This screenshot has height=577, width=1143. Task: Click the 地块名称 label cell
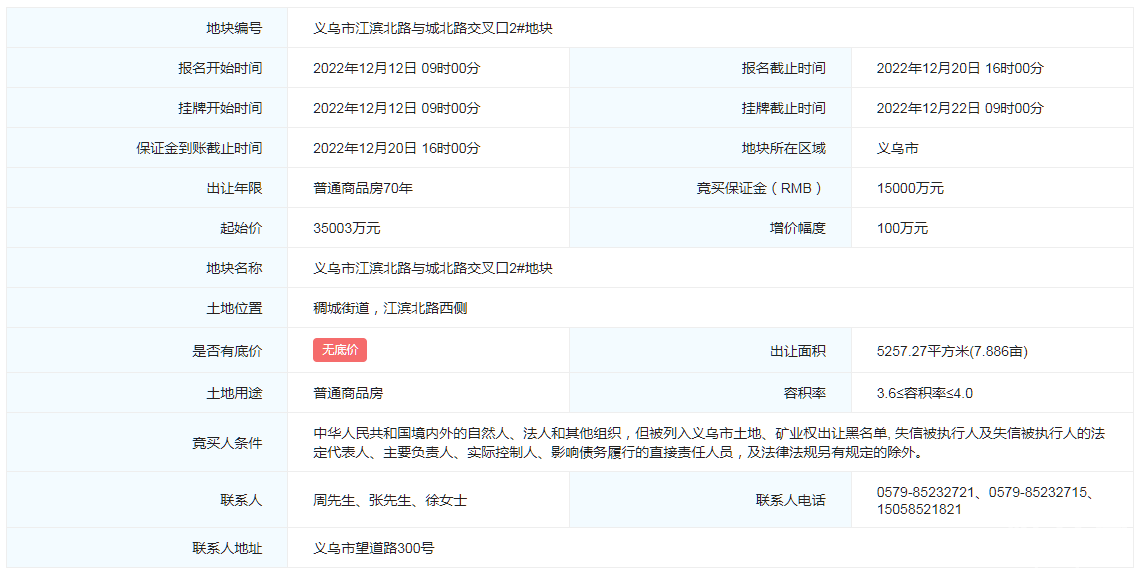[234, 268]
